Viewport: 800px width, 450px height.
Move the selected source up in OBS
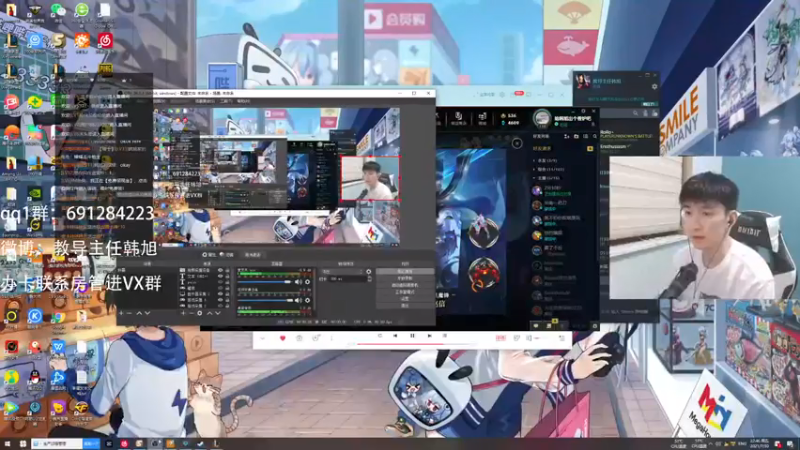pos(209,313)
